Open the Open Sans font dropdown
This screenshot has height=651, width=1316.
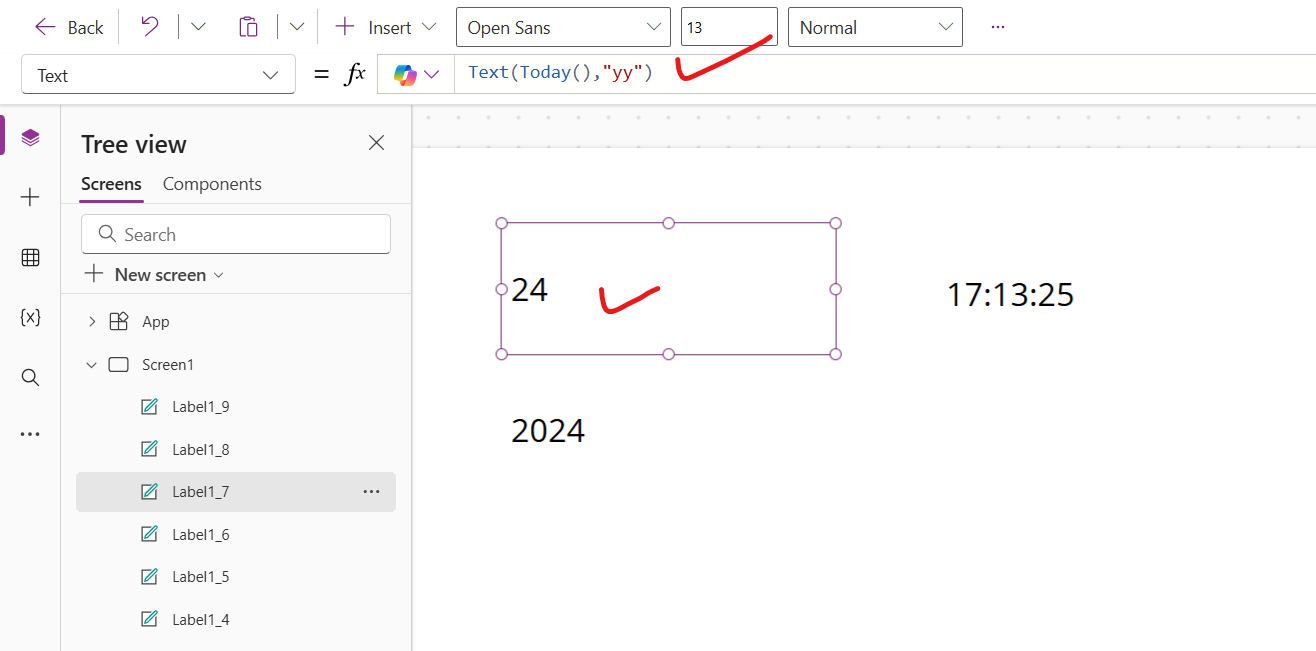coord(563,27)
